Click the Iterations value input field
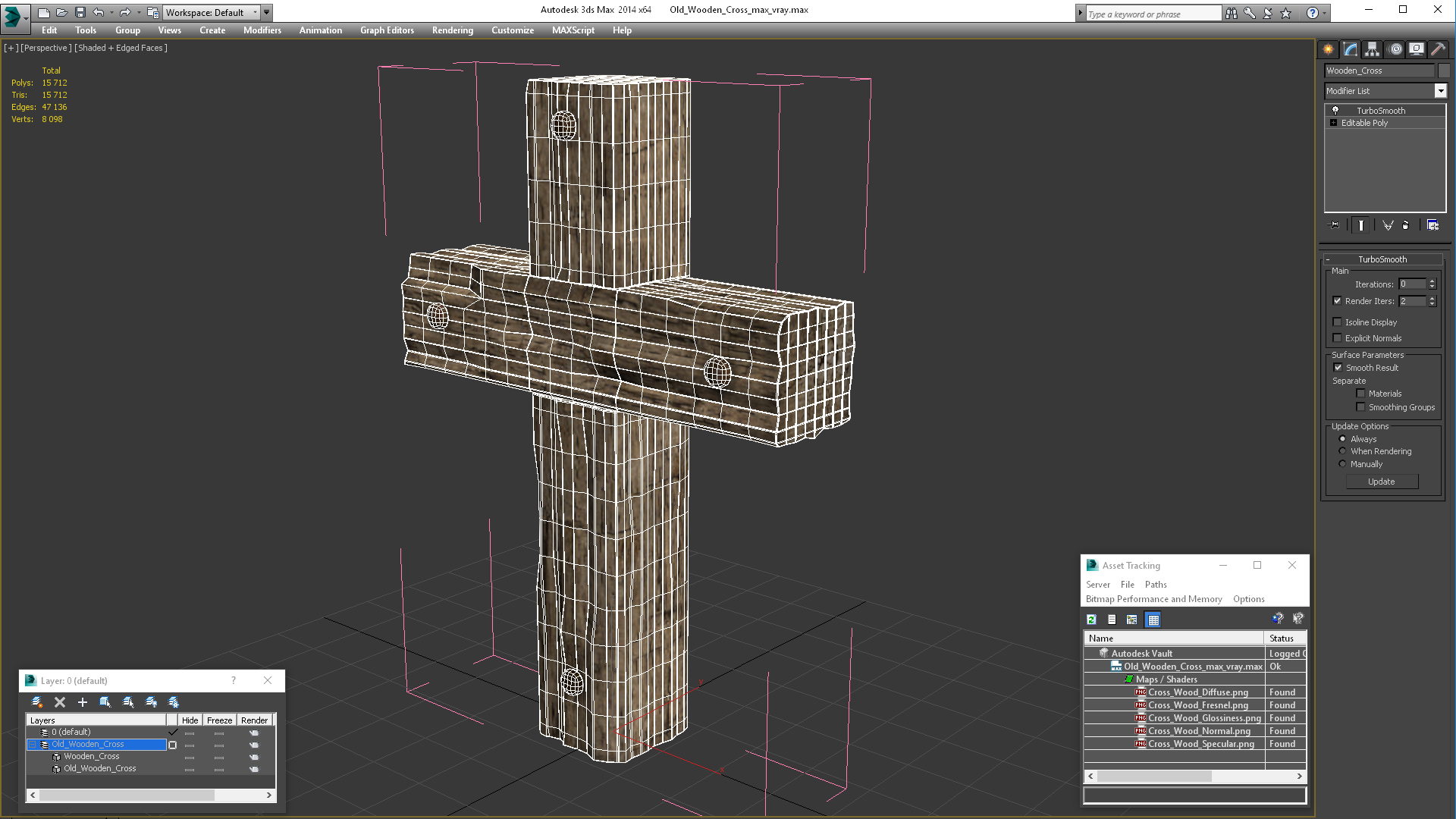This screenshot has height=819, width=1456. pyautogui.click(x=1412, y=284)
